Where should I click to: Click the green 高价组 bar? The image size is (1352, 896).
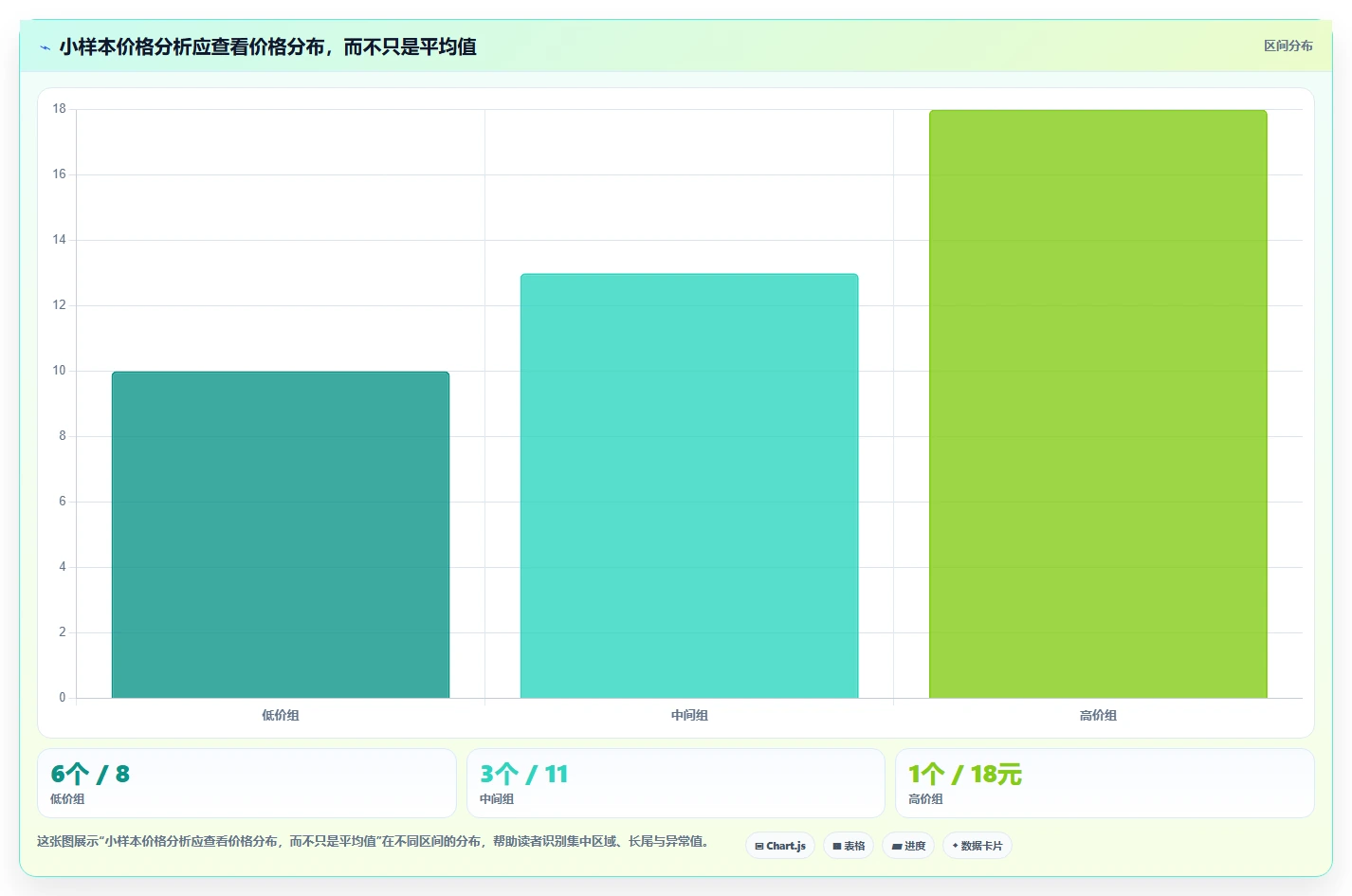pos(1098,404)
